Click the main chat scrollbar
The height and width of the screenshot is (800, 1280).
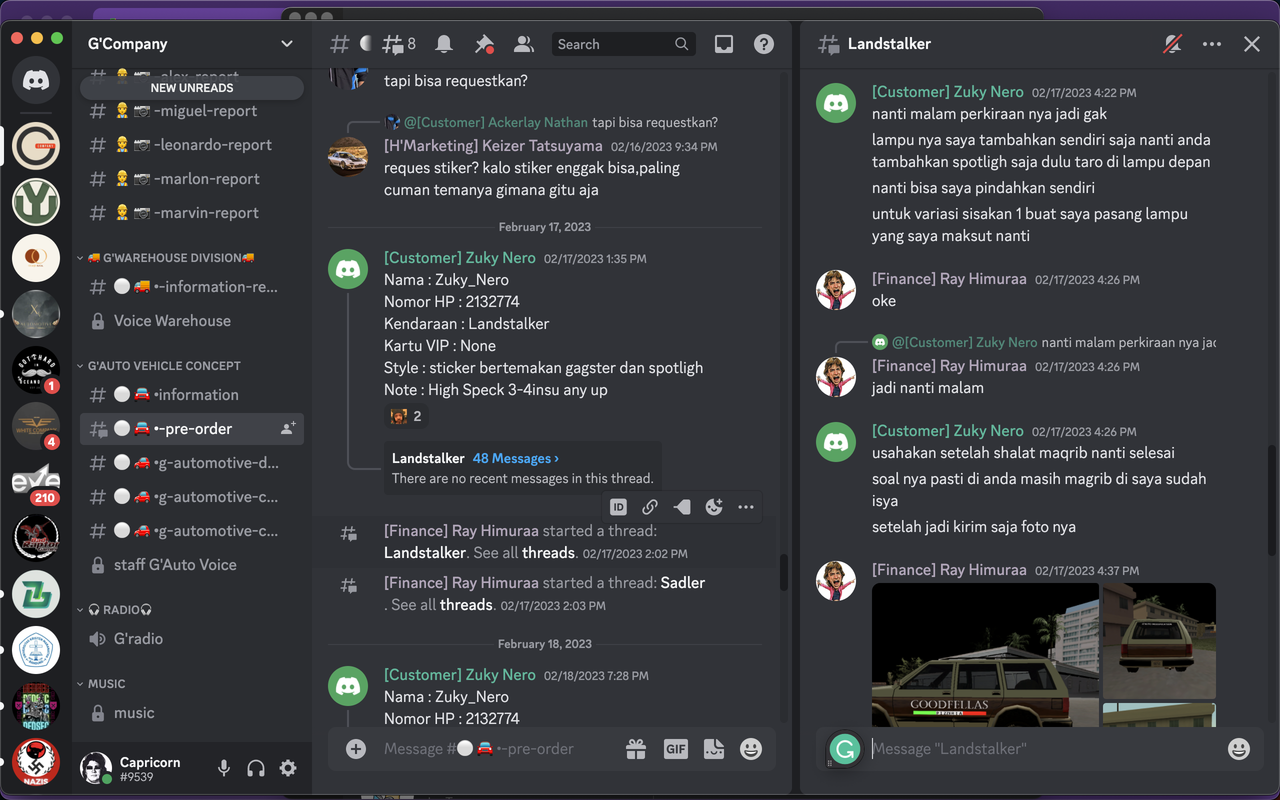784,572
